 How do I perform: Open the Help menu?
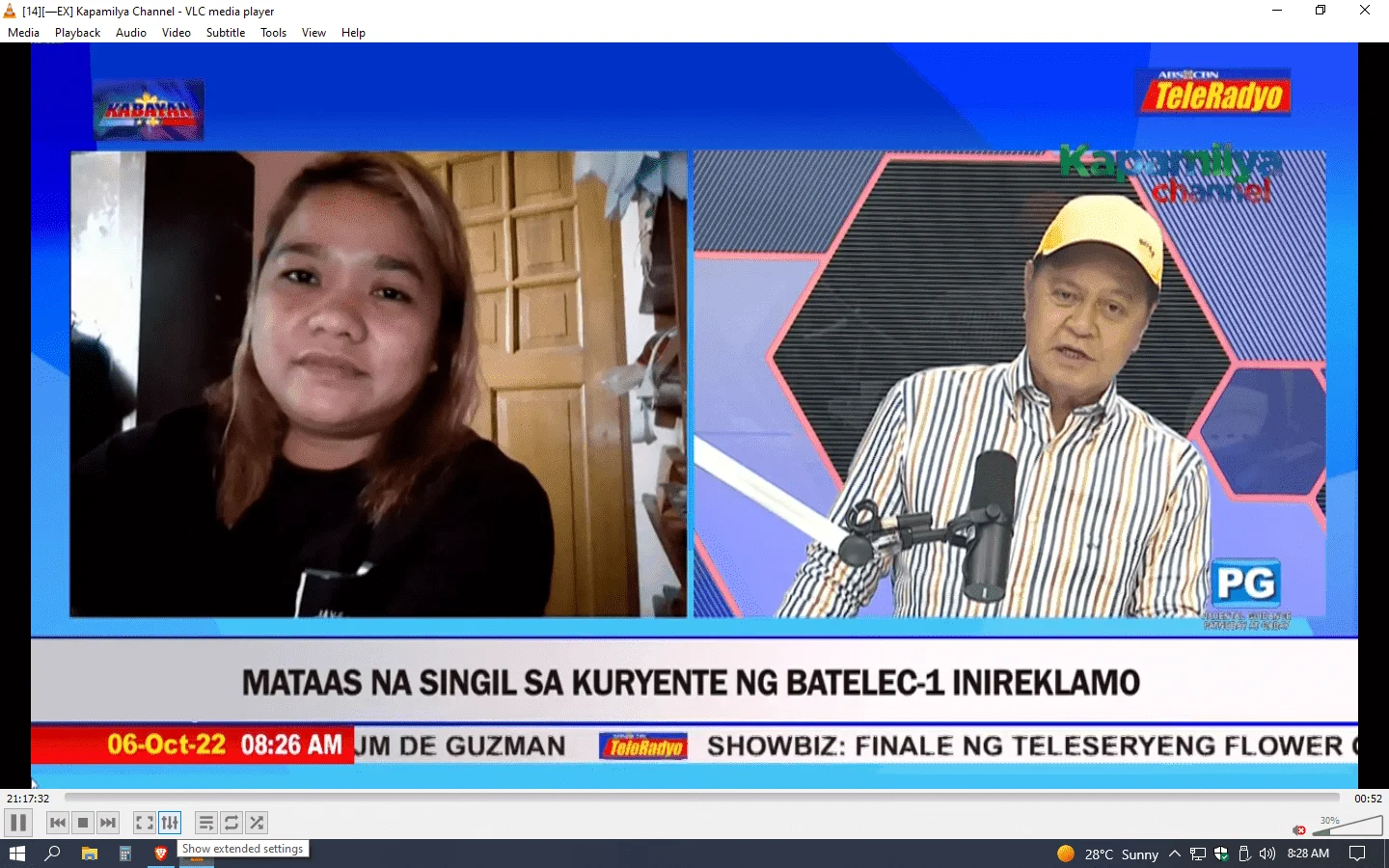click(353, 33)
